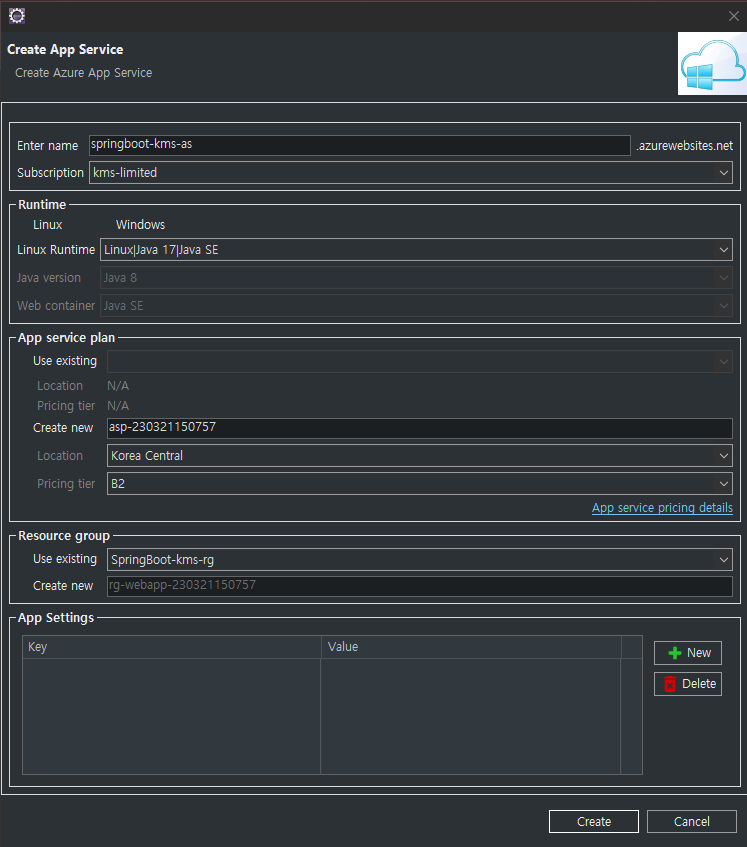Close the Create App Service dialog
747x847 pixels.
point(733,16)
